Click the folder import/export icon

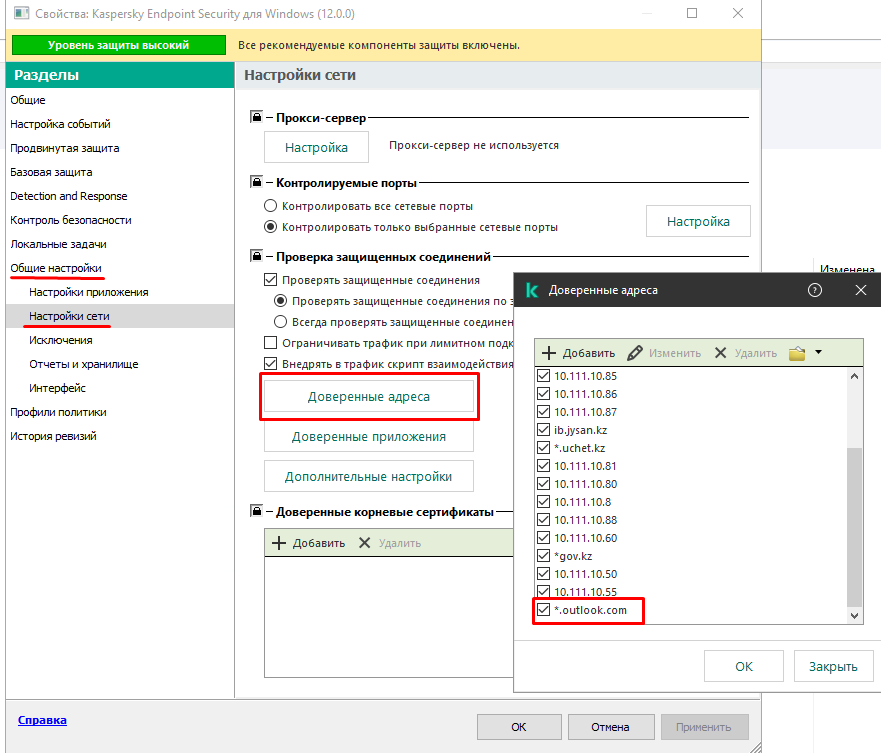(797, 353)
